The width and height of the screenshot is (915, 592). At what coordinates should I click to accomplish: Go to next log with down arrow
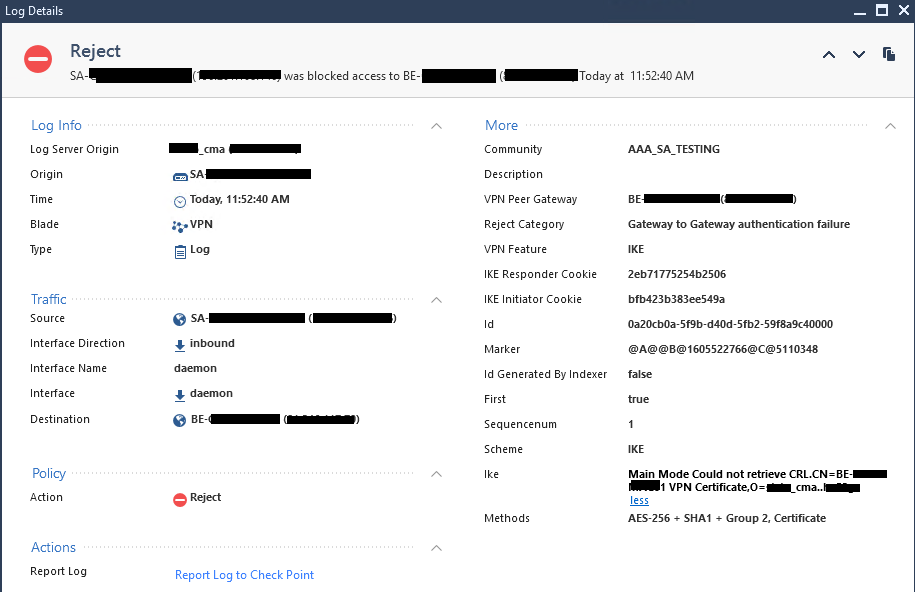pos(859,55)
